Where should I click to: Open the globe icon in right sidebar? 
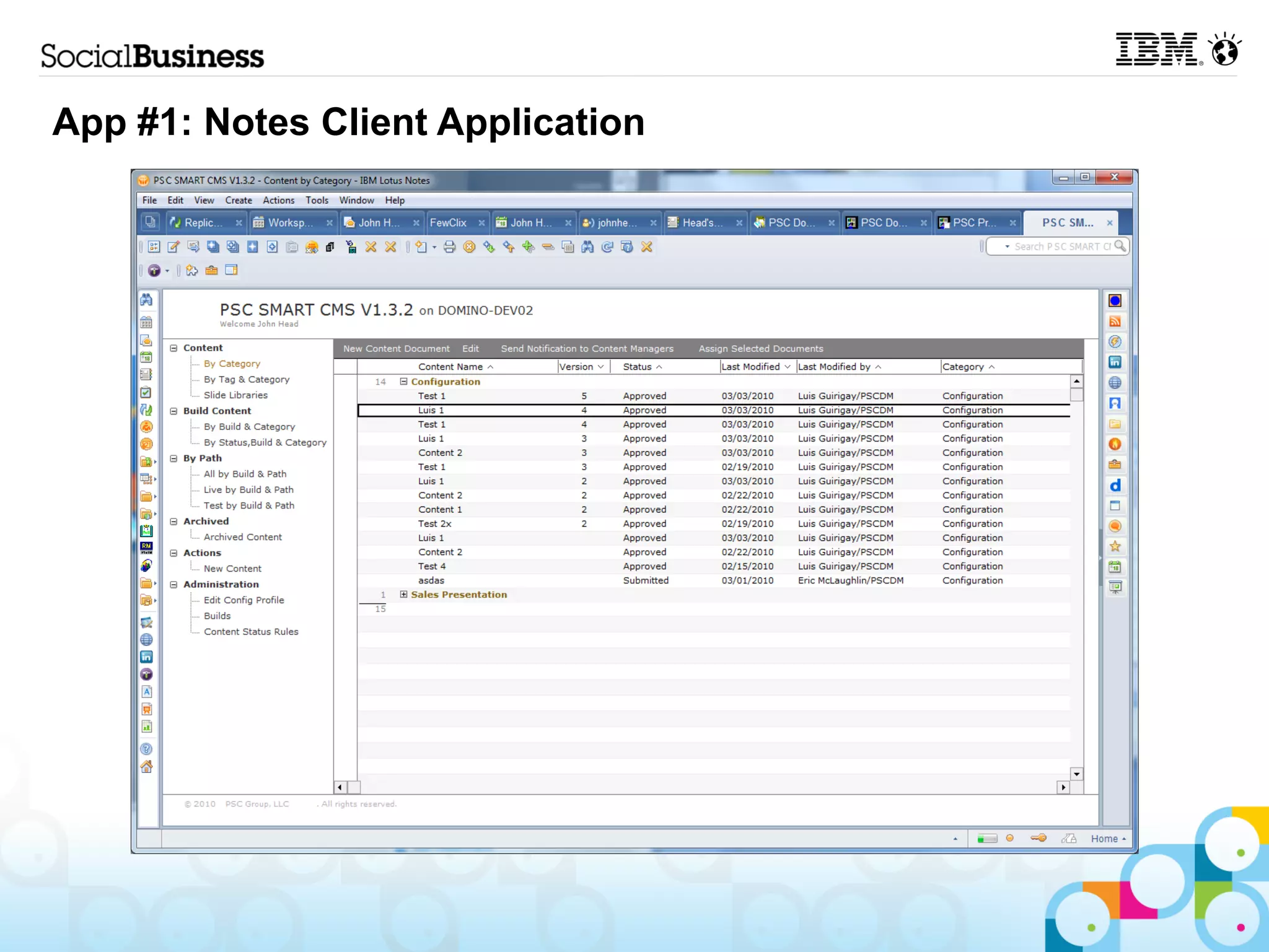coord(1115,382)
